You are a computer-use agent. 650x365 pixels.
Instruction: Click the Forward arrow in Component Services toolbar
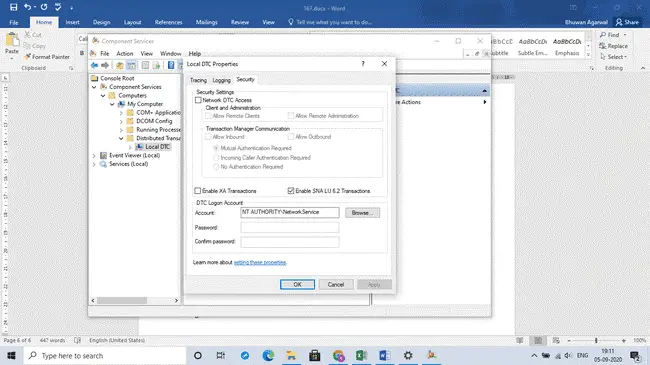[x=105, y=65]
